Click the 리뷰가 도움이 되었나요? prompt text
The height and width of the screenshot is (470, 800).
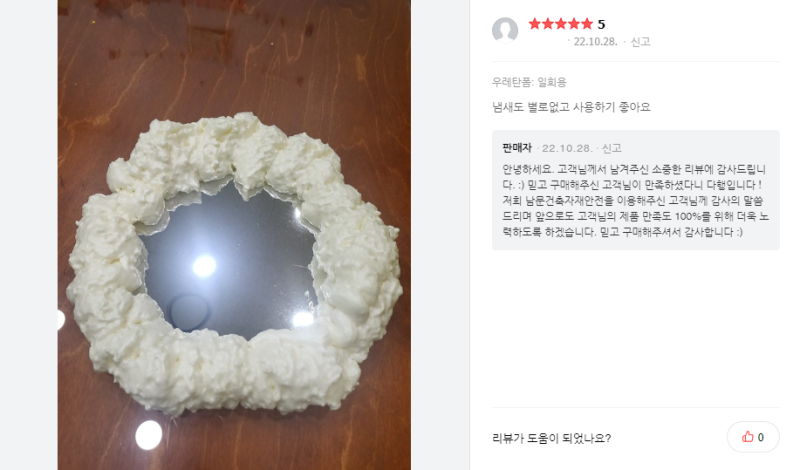[552, 438]
